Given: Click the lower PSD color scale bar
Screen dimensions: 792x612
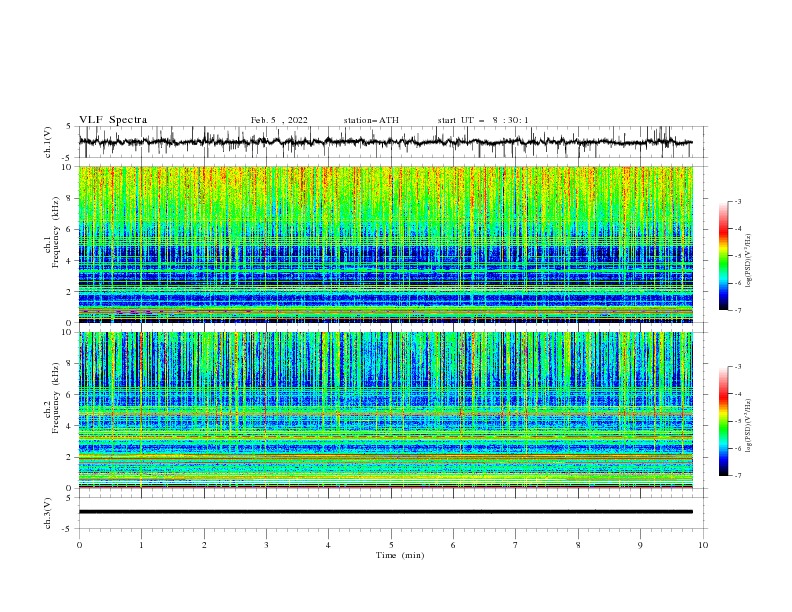Looking at the screenshot, I should [x=723, y=421].
